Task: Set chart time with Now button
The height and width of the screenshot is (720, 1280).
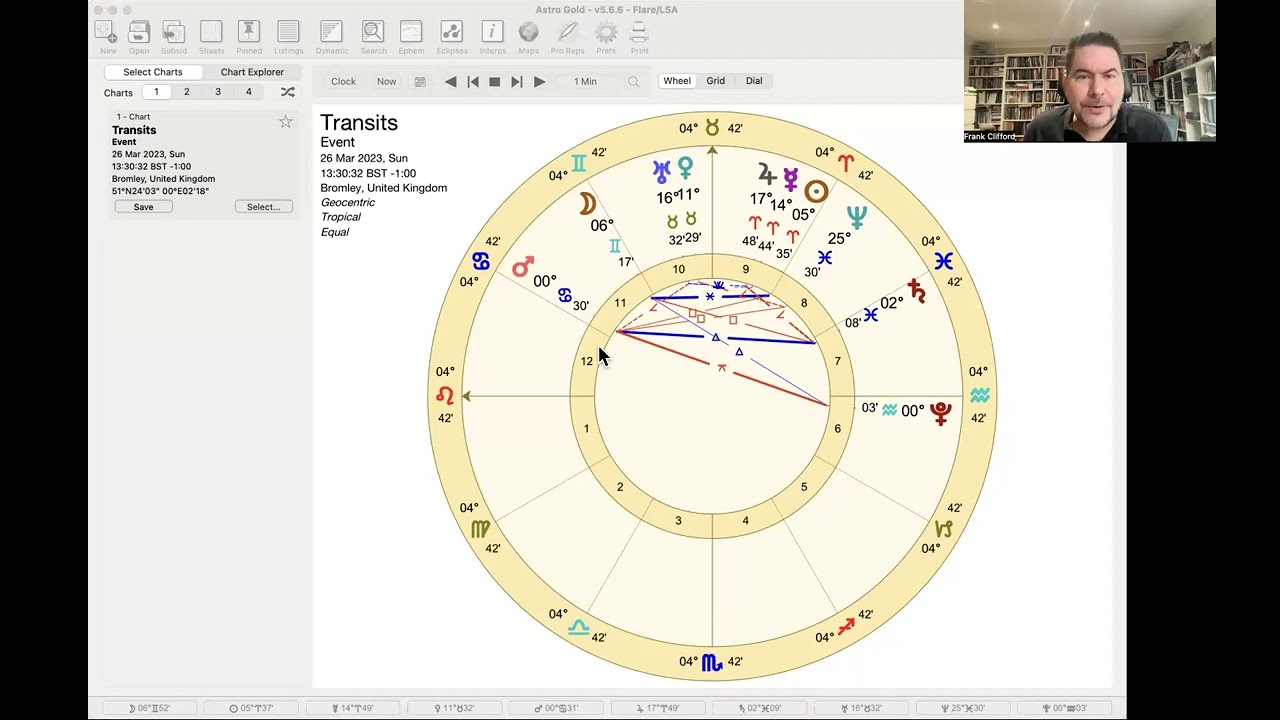Action: tap(386, 82)
